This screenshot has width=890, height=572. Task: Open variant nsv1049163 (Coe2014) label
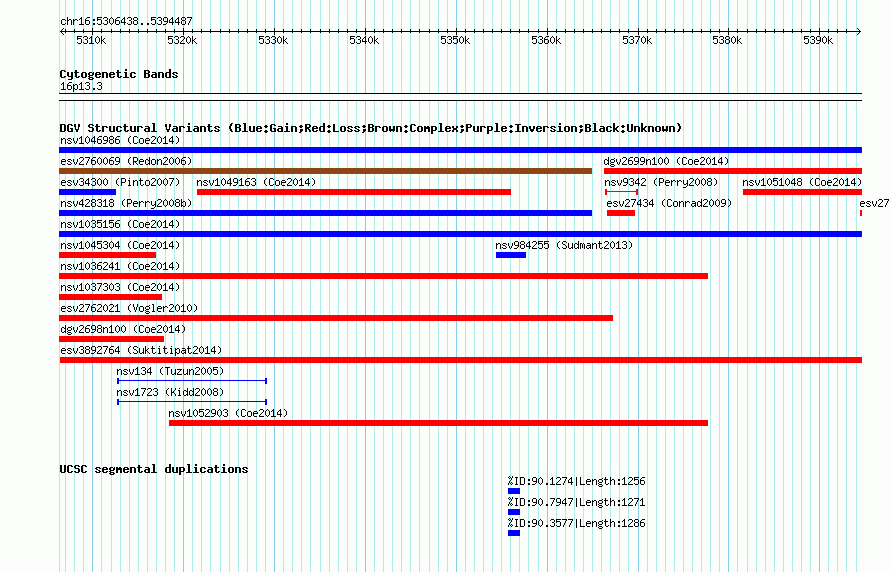(256, 182)
